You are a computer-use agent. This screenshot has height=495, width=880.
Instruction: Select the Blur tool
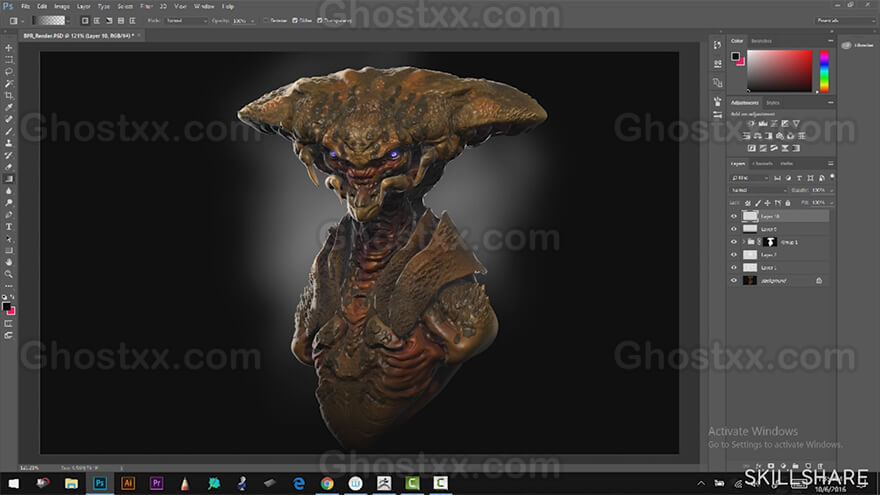[x=8, y=191]
